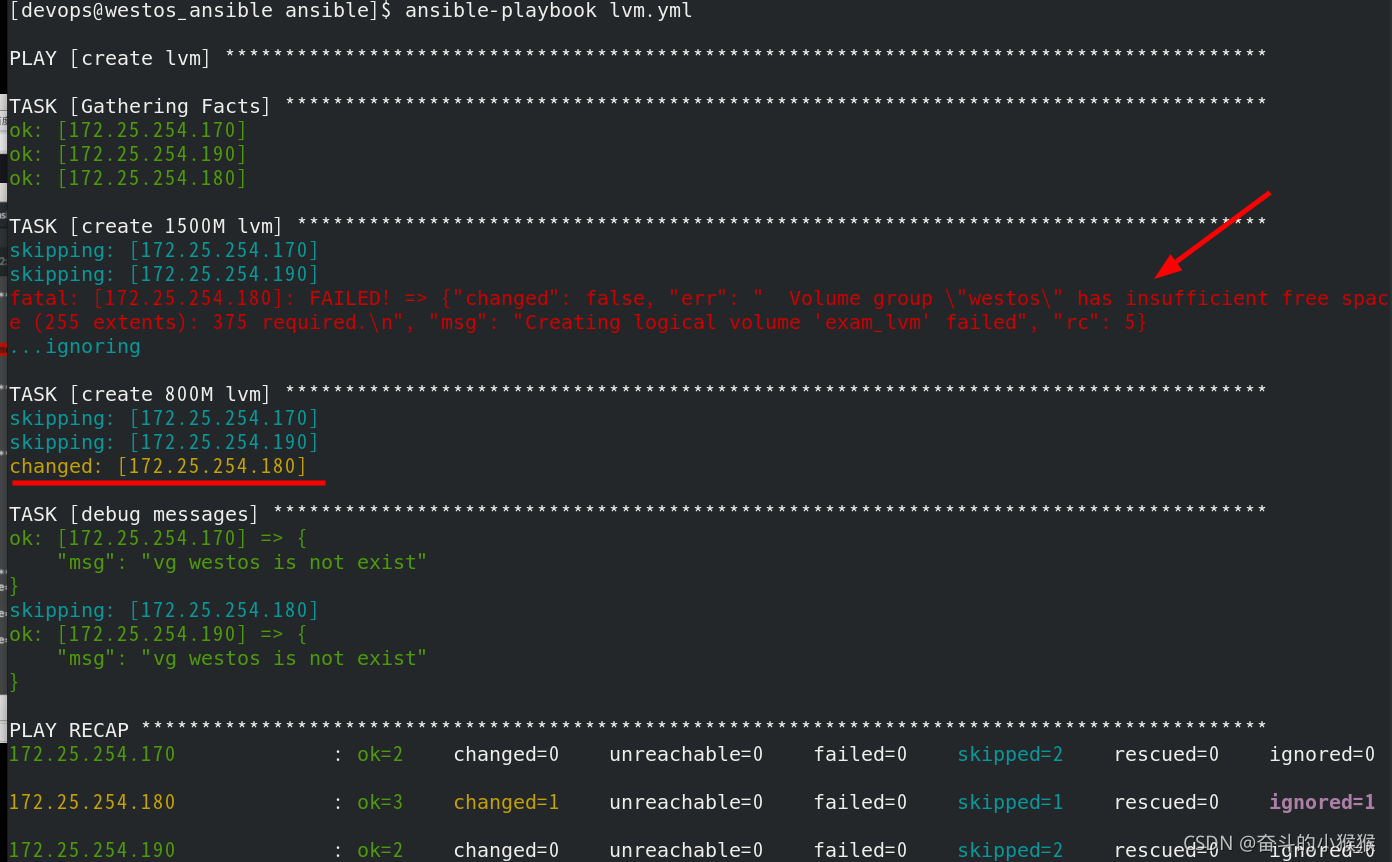Click rescued=0 in the 172.25.254.180 recap row
This screenshot has width=1392, height=862.
tap(1166, 803)
